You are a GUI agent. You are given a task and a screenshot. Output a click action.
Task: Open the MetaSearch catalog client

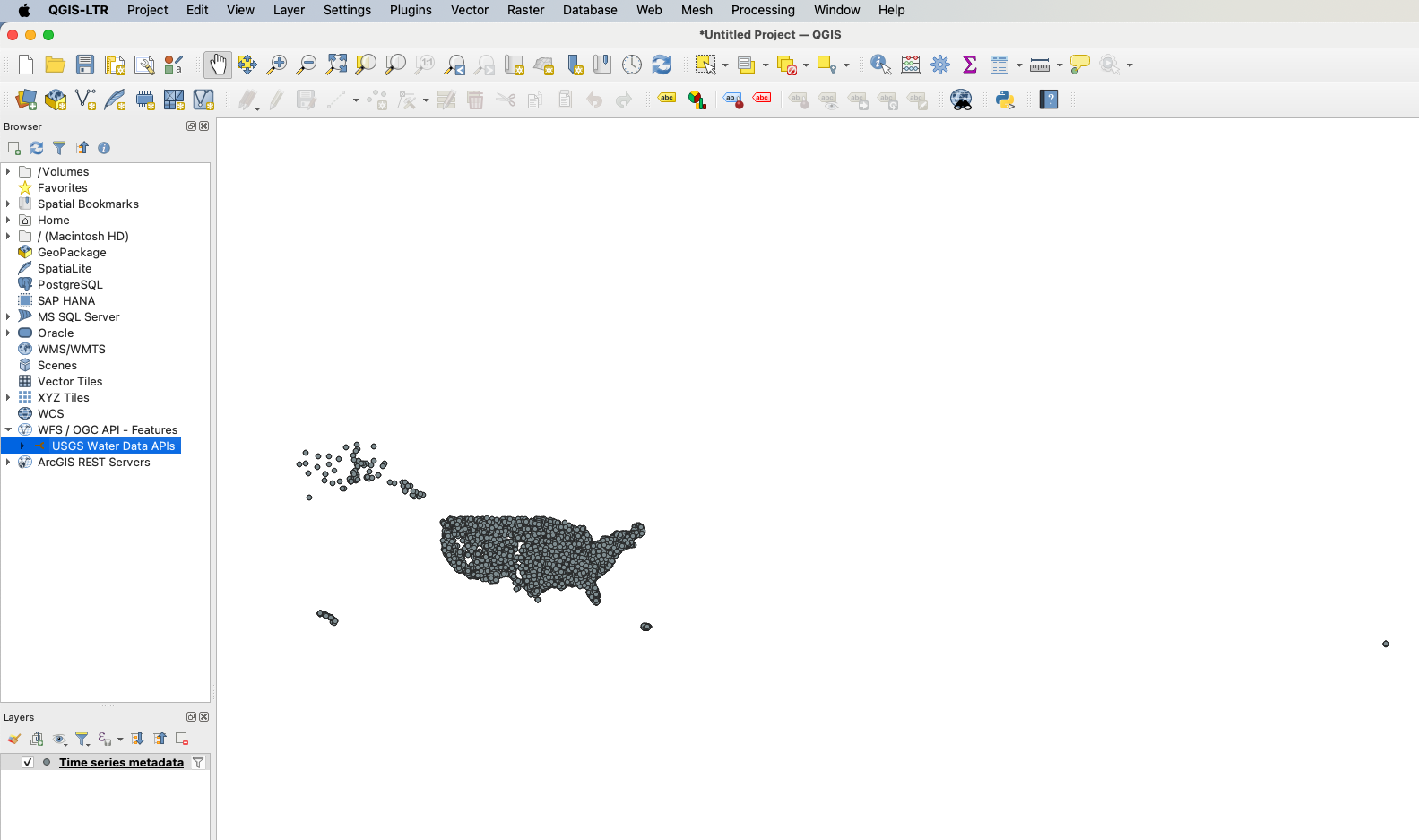[x=961, y=100]
